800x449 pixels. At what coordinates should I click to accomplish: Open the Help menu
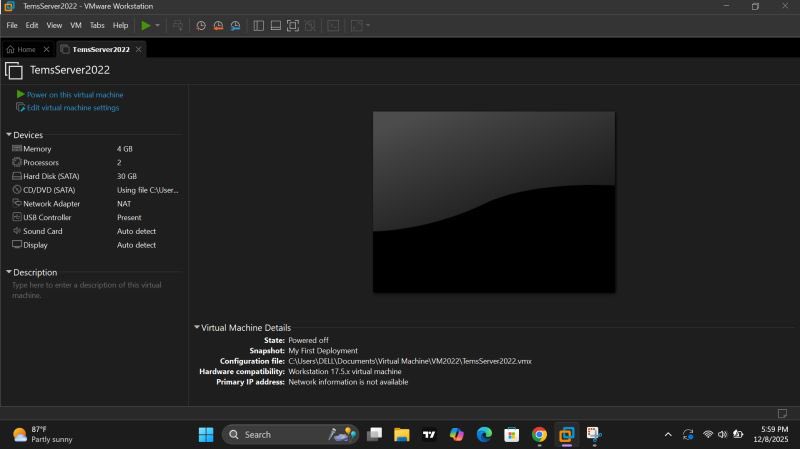[120, 26]
